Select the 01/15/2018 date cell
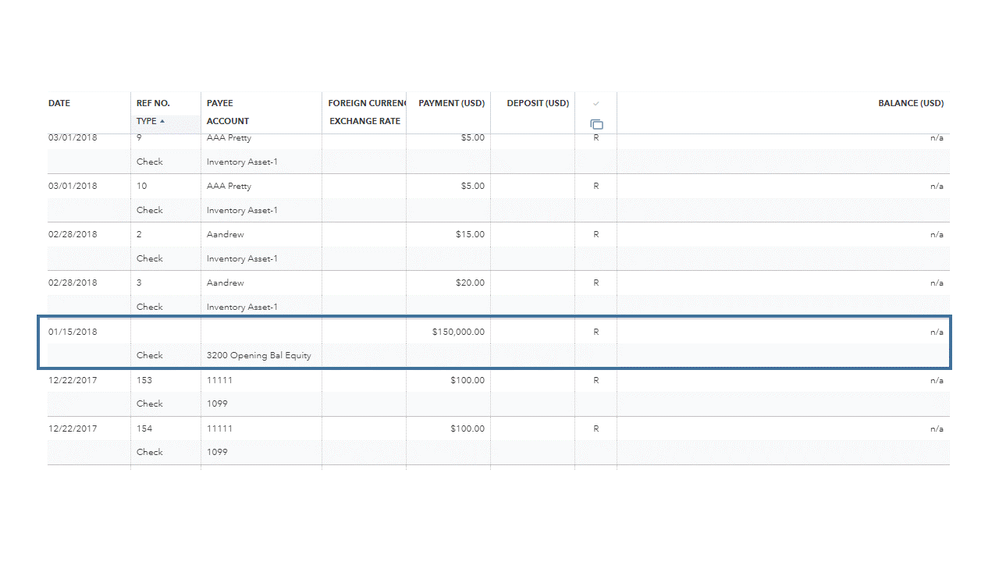This screenshot has width=999, height=562. pyautogui.click(x=73, y=332)
